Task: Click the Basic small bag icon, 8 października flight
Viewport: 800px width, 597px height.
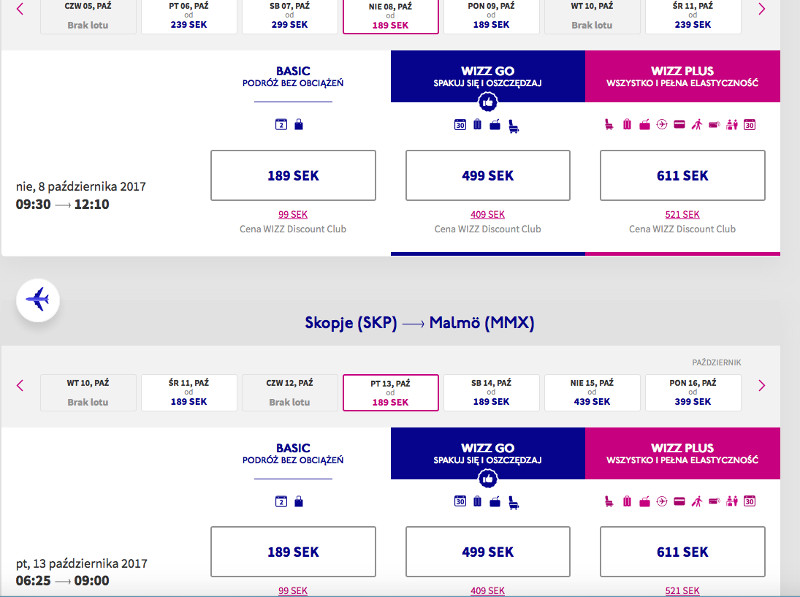Action: 299,125
